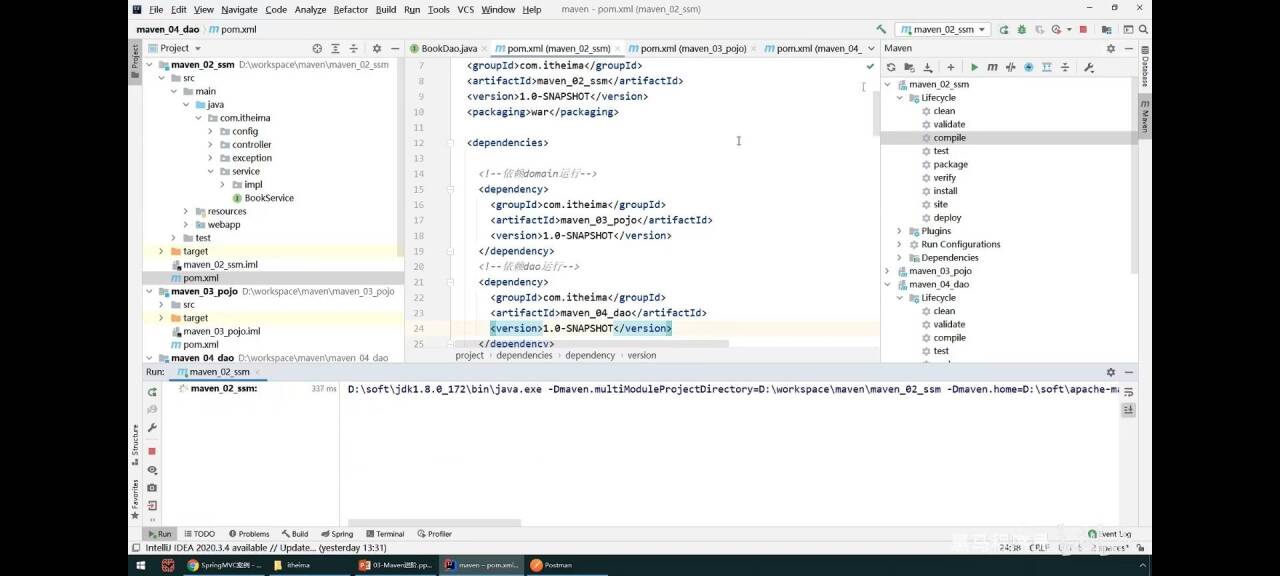Open the Problems tool window
This screenshot has height=576, width=1280.
(249, 534)
